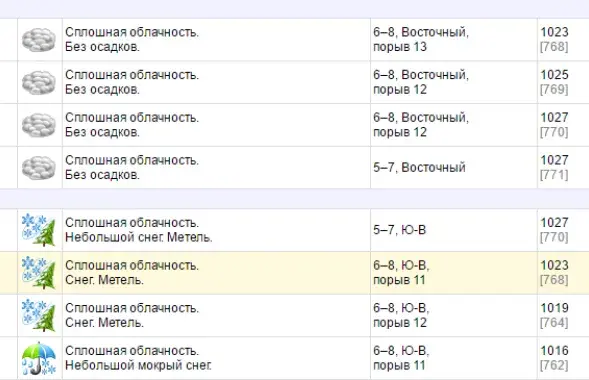This screenshot has height=380, width=589.
Task: Click the snow and fir tree icon for 'Небольшой снег. Метель.'
Action: pyautogui.click(x=39, y=230)
